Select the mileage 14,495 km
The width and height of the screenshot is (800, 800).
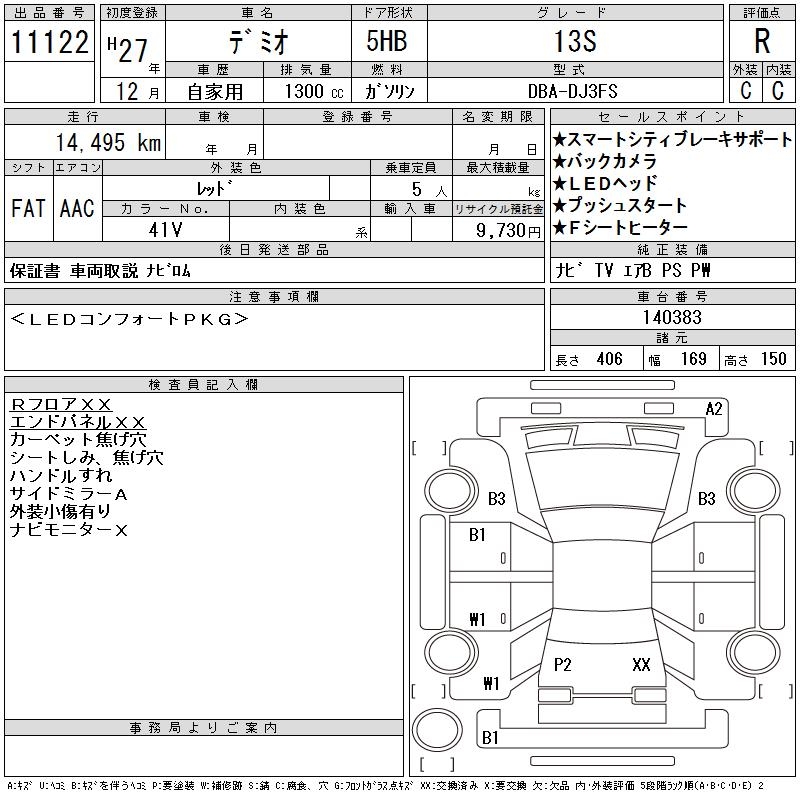coord(108,142)
